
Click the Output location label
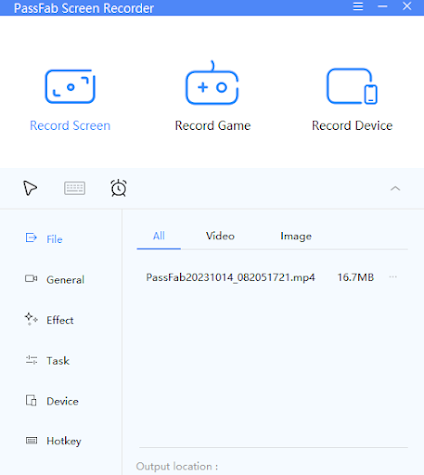177,466
